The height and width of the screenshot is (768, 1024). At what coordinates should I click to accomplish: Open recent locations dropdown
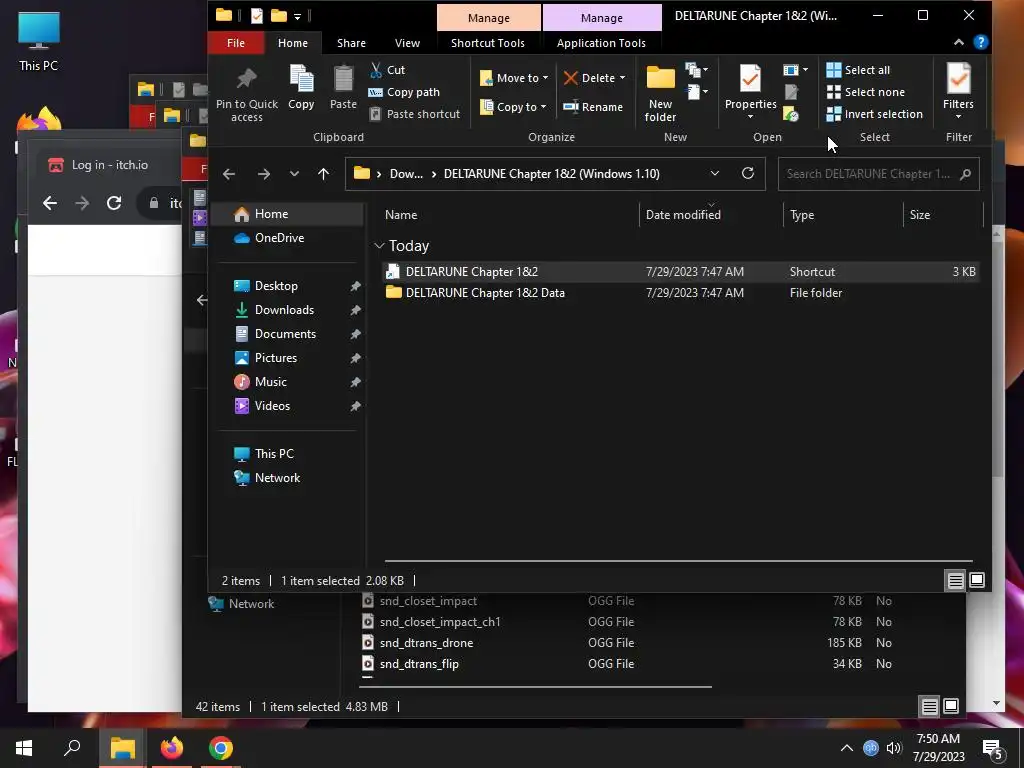point(294,174)
